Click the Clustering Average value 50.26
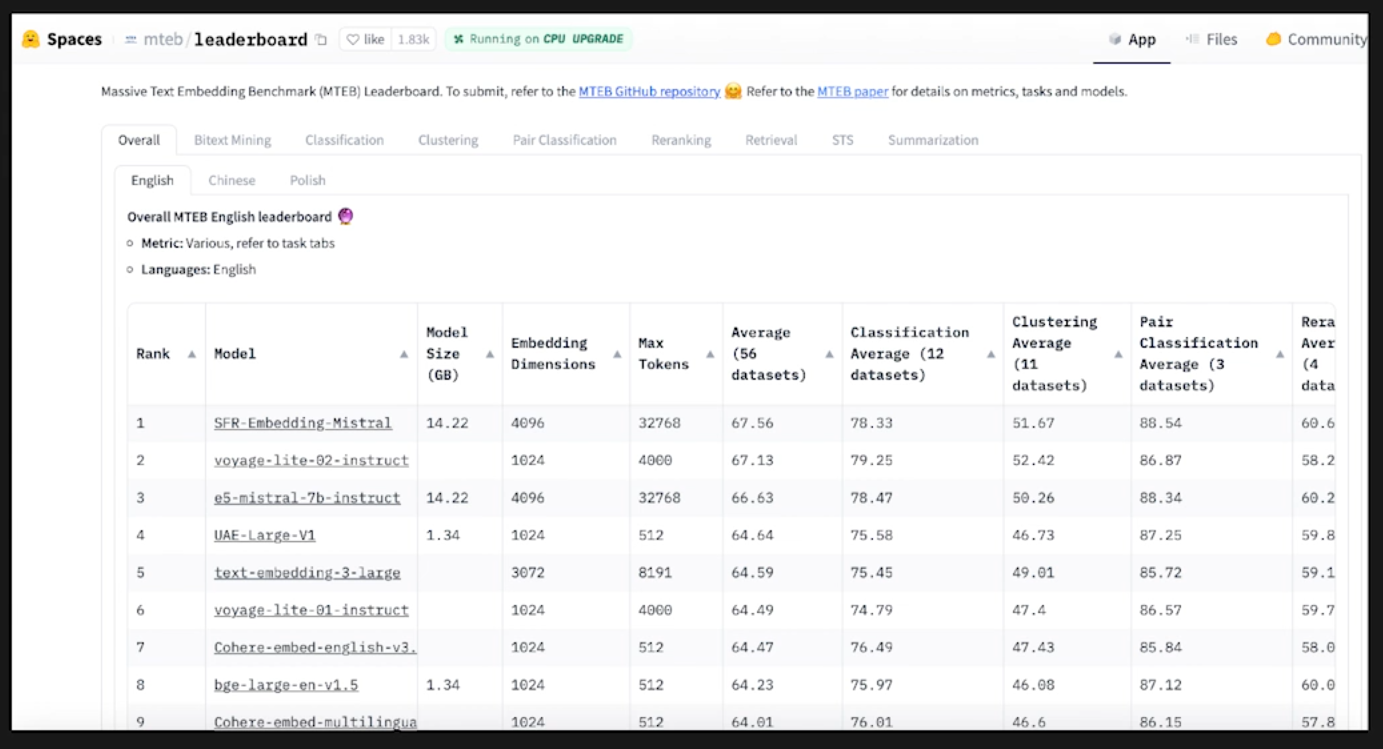1383x749 pixels. [1033, 498]
